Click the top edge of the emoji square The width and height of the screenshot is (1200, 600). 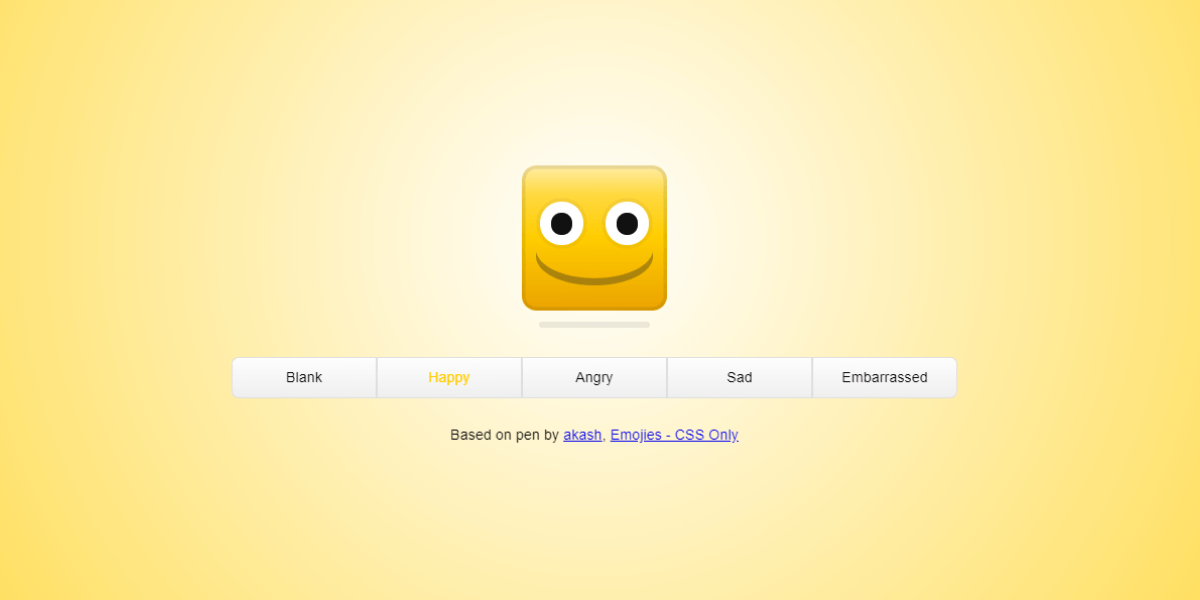(594, 168)
